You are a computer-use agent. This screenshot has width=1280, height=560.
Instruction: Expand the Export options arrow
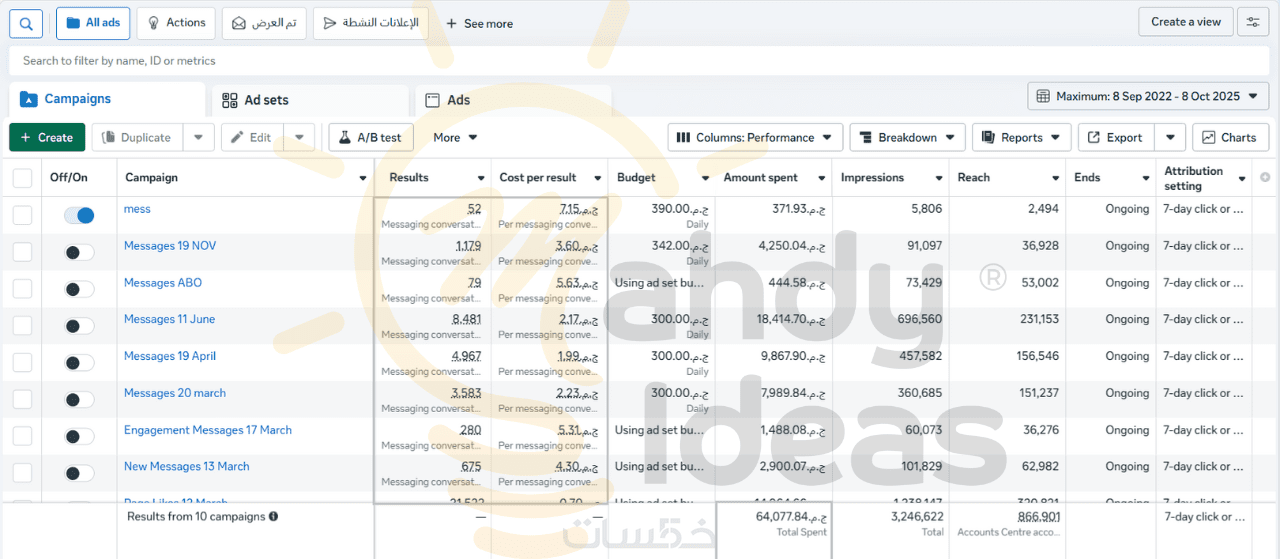click(x=1171, y=137)
